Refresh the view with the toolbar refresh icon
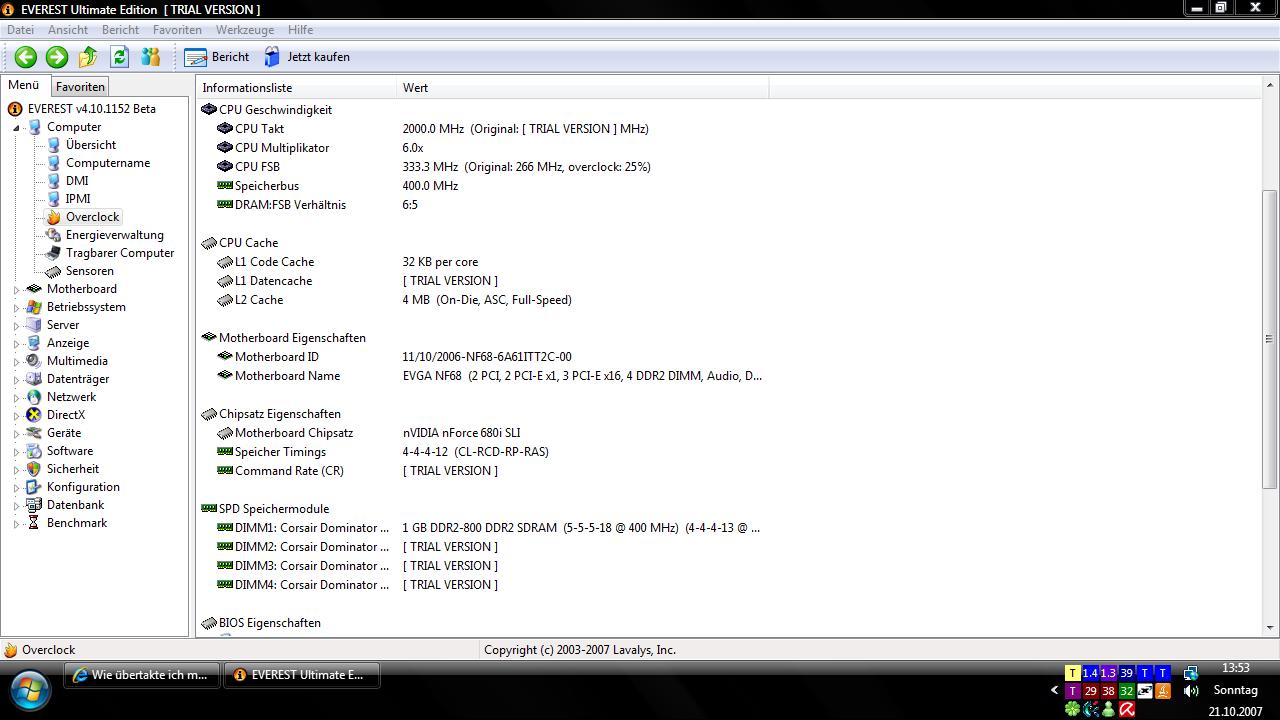Viewport: 1280px width, 720px height. [x=120, y=57]
